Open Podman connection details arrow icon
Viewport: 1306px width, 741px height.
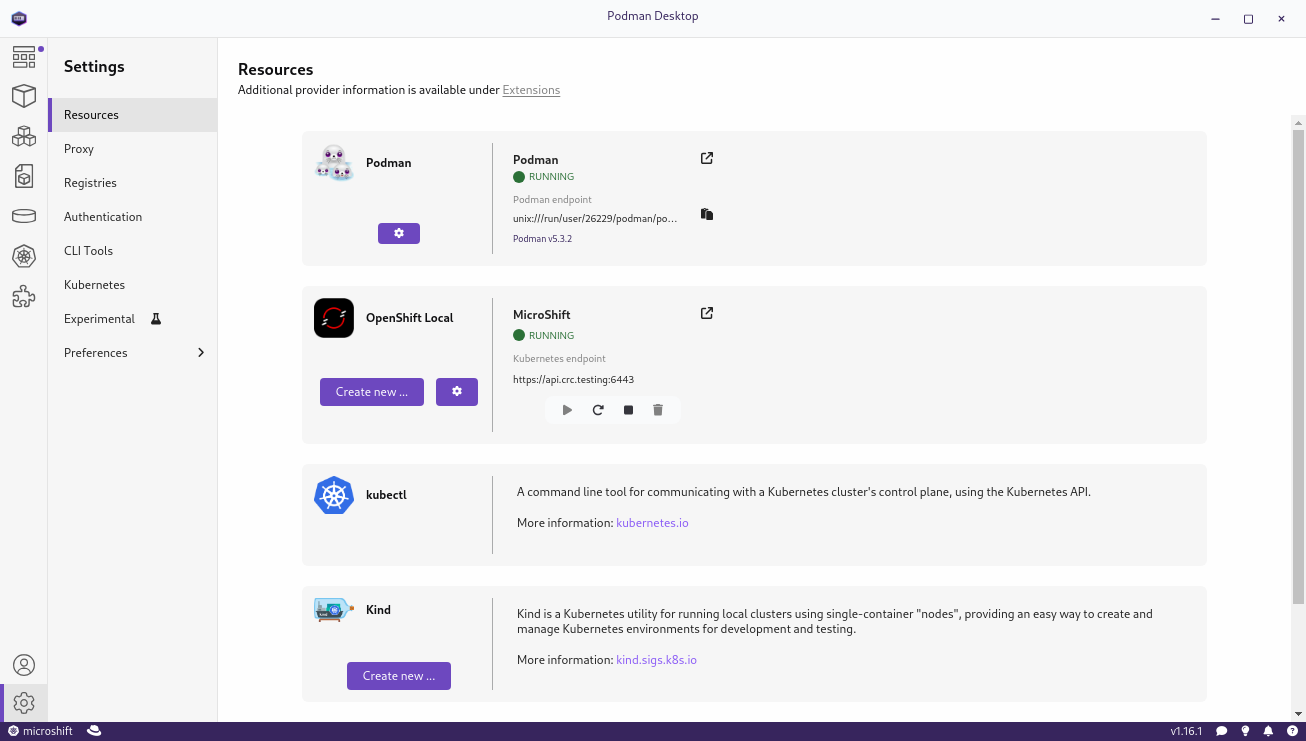[707, 158]
